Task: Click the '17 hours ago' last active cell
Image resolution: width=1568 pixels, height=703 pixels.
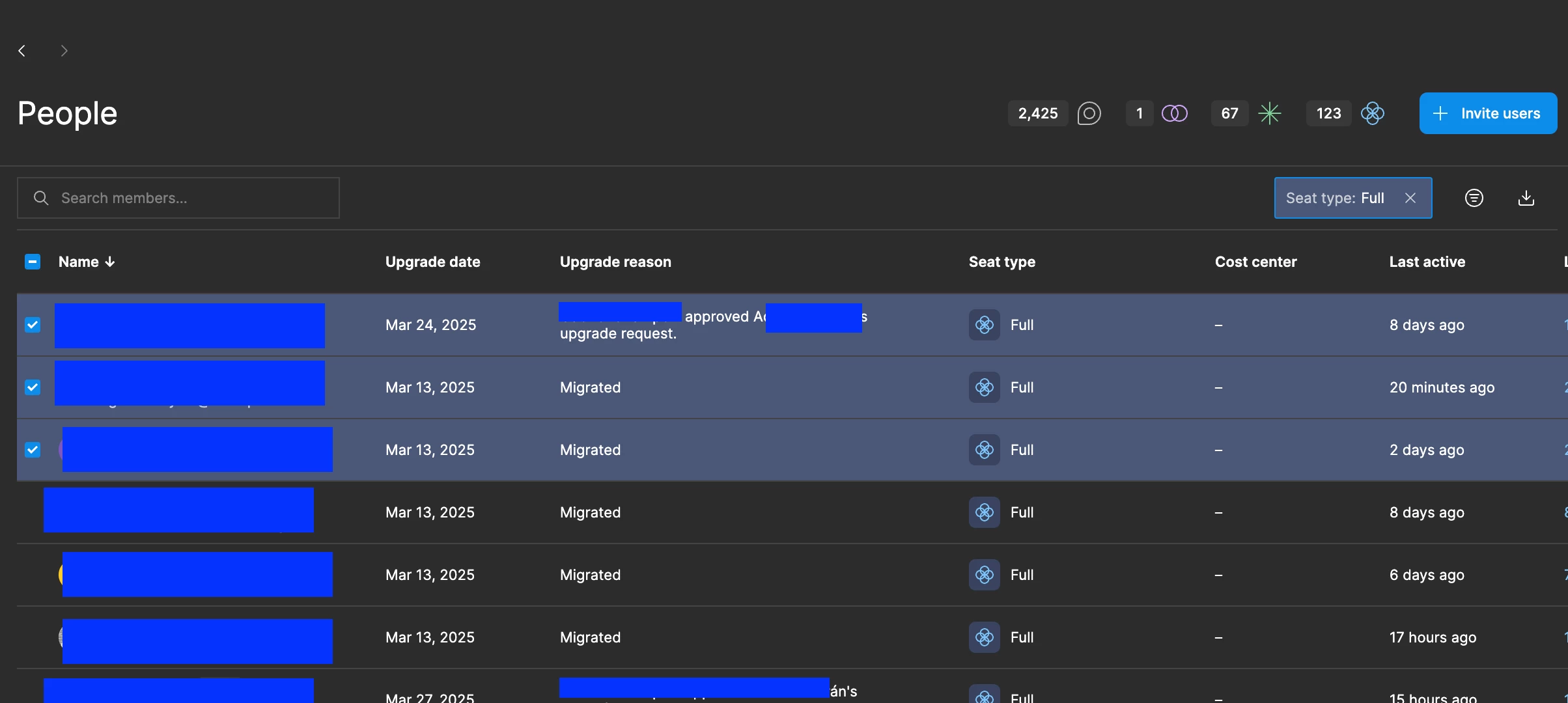Action: [x=1433, y=637]
